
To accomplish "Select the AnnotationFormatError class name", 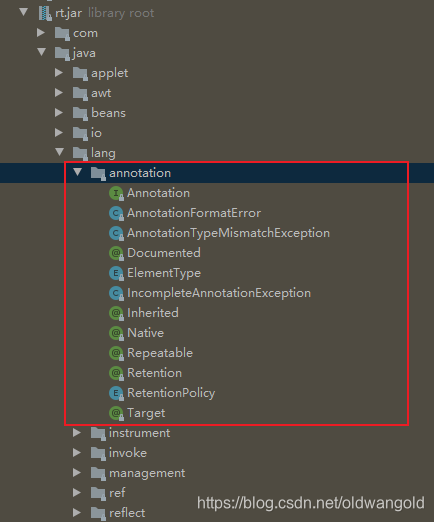I will click(194, 213).
